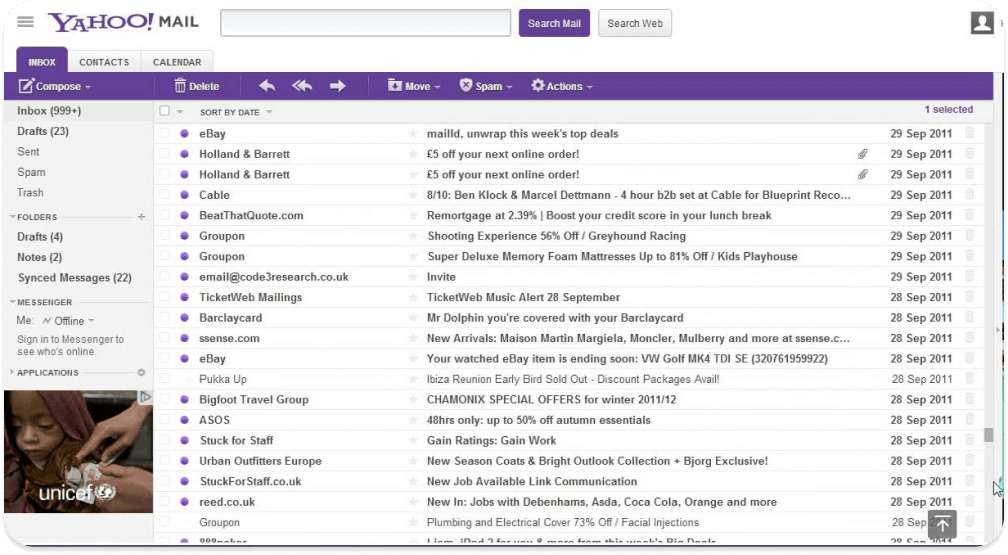Collapse the Messenger section

[x=12, y=302]
